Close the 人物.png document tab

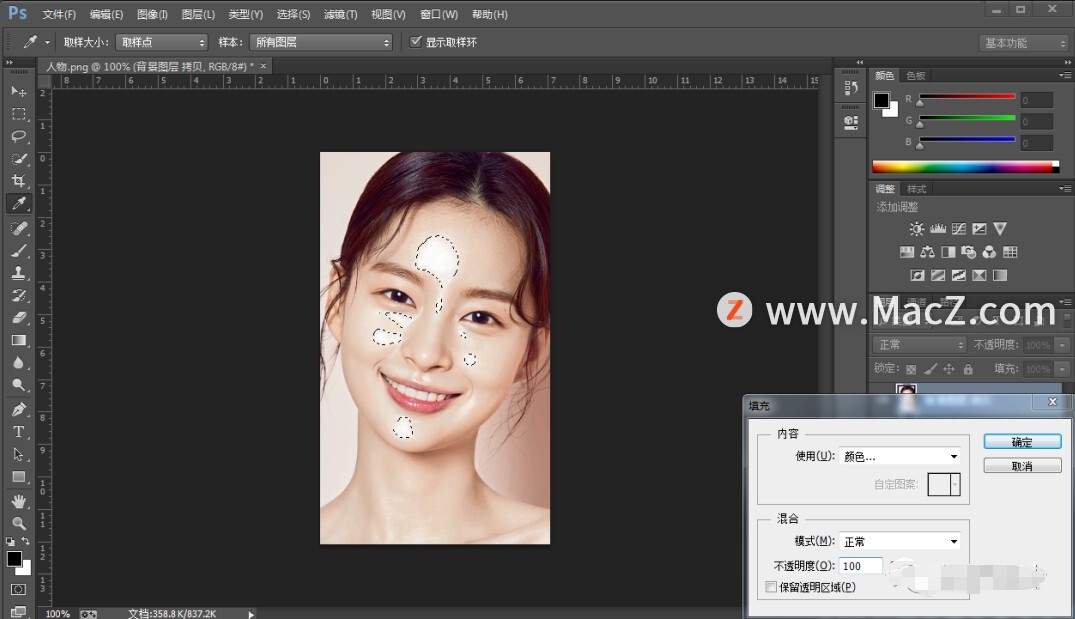(263, 66)
